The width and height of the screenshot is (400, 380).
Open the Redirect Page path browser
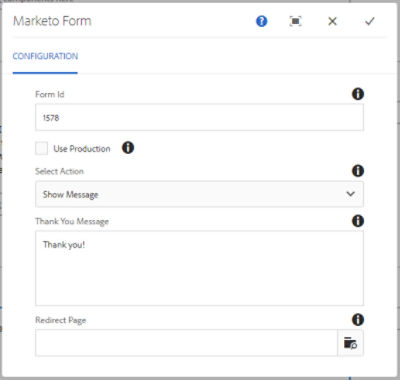pyautogui.click(x=350, y=343)
